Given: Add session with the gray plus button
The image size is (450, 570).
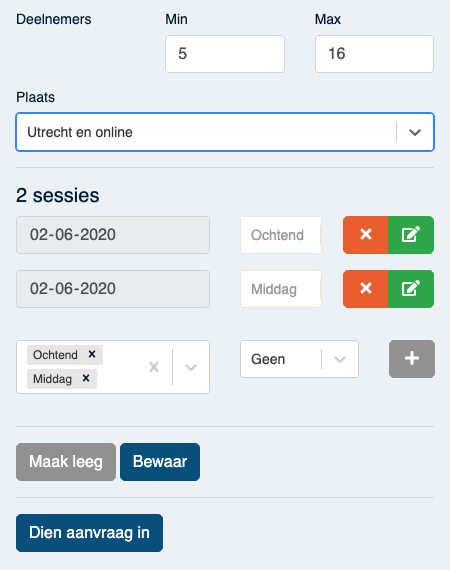Looking at the screenshot, I should tap(412, 359).
